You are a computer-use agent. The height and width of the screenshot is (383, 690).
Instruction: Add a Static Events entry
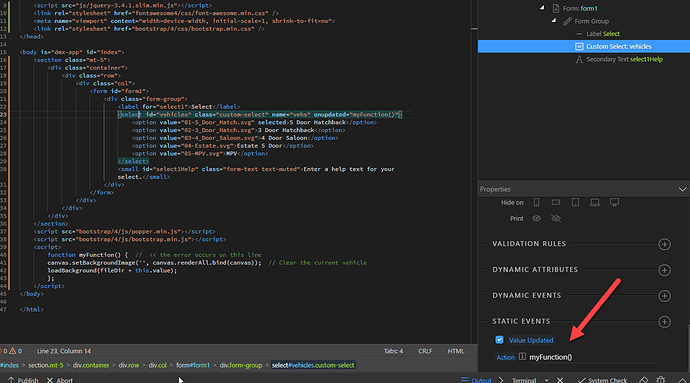664,322
